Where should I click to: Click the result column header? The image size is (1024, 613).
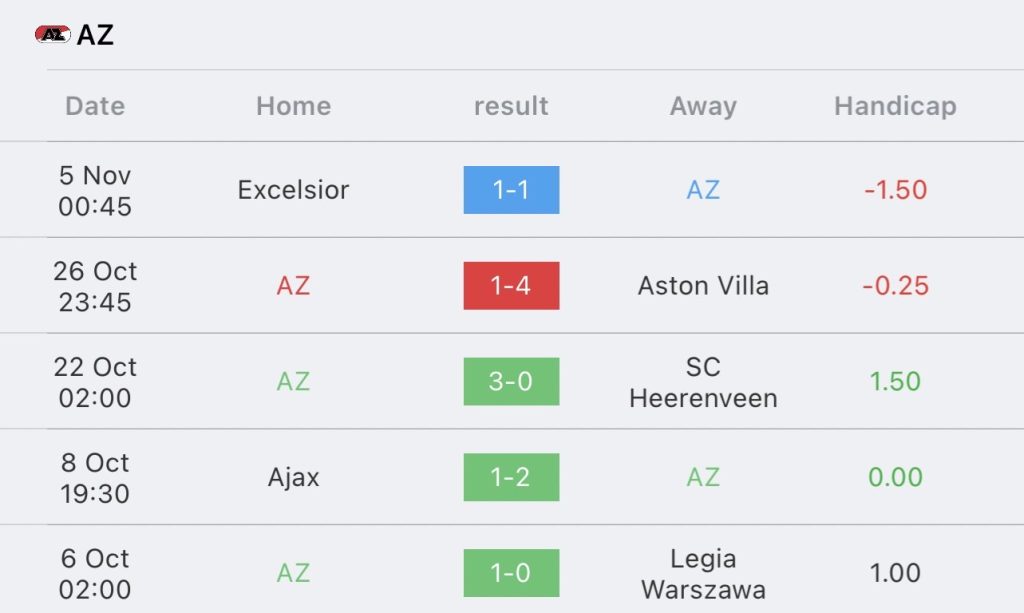point(511,106)
